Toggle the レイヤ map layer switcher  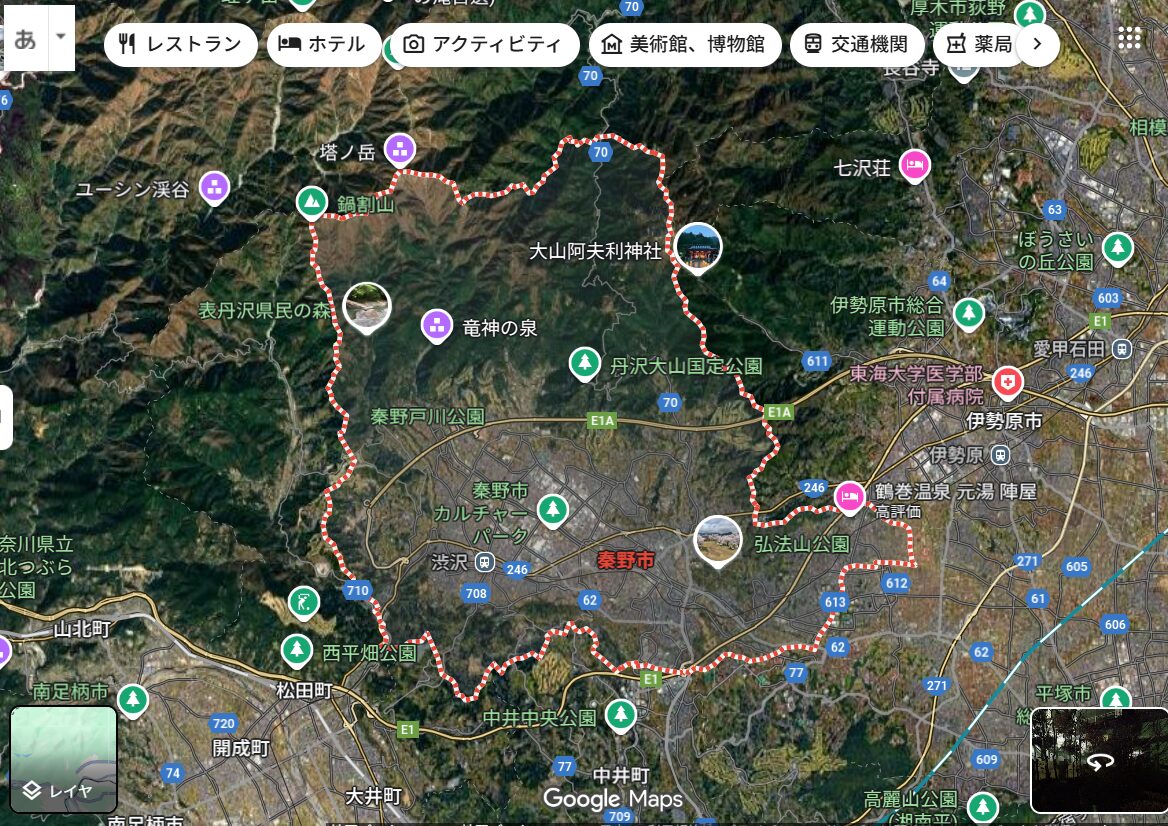pyautogui.click(x=64, y=759)
